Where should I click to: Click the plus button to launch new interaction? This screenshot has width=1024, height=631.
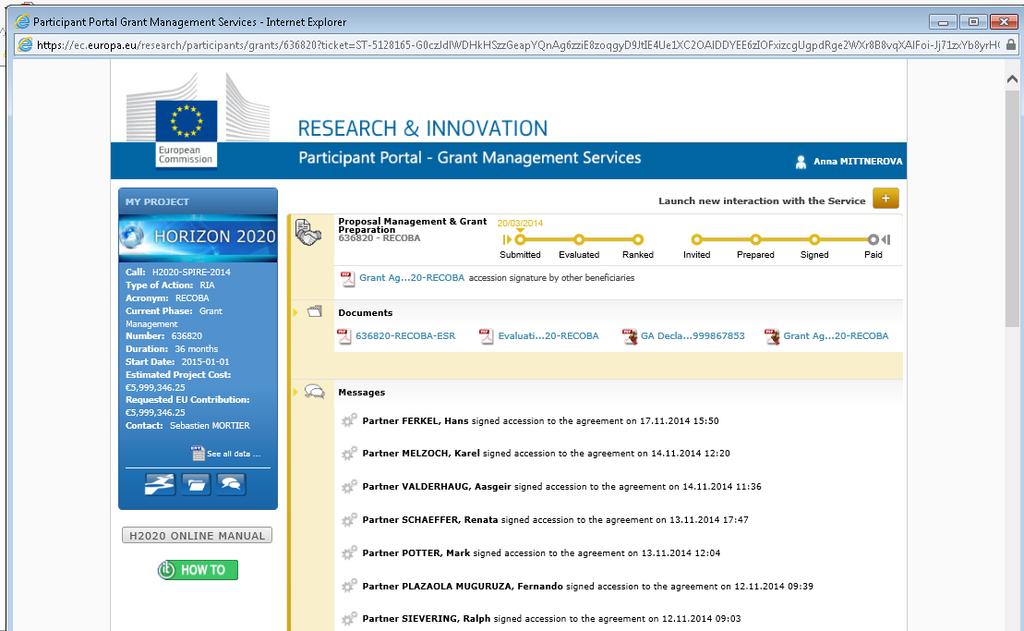pos(885,198)
